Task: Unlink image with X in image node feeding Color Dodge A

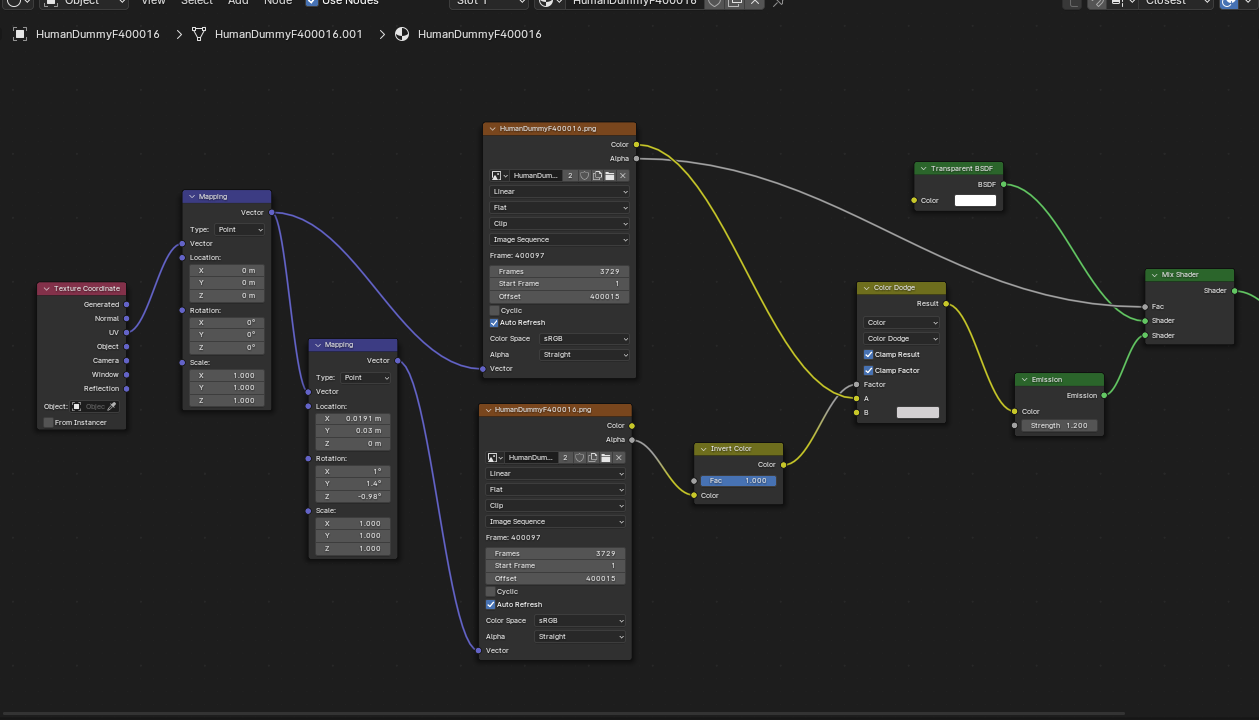Action: coord(622,176)
